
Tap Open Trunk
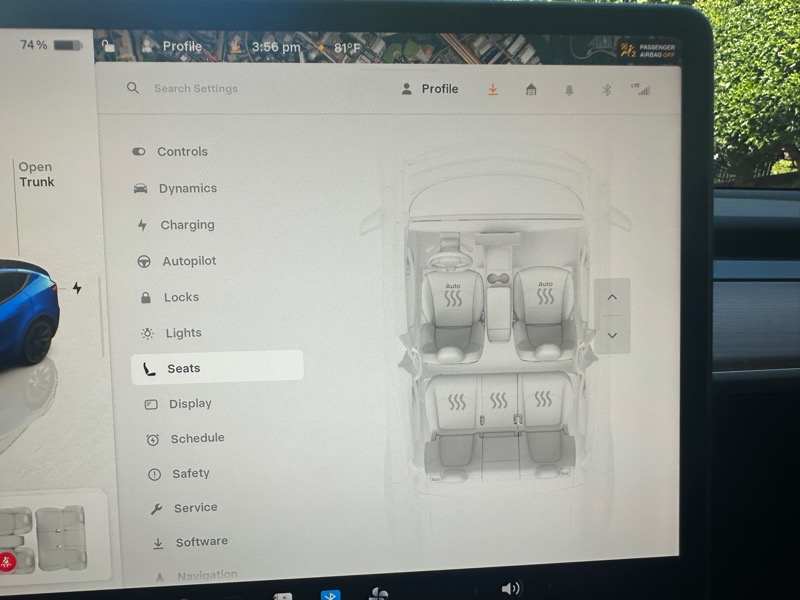tap(36, 175)
